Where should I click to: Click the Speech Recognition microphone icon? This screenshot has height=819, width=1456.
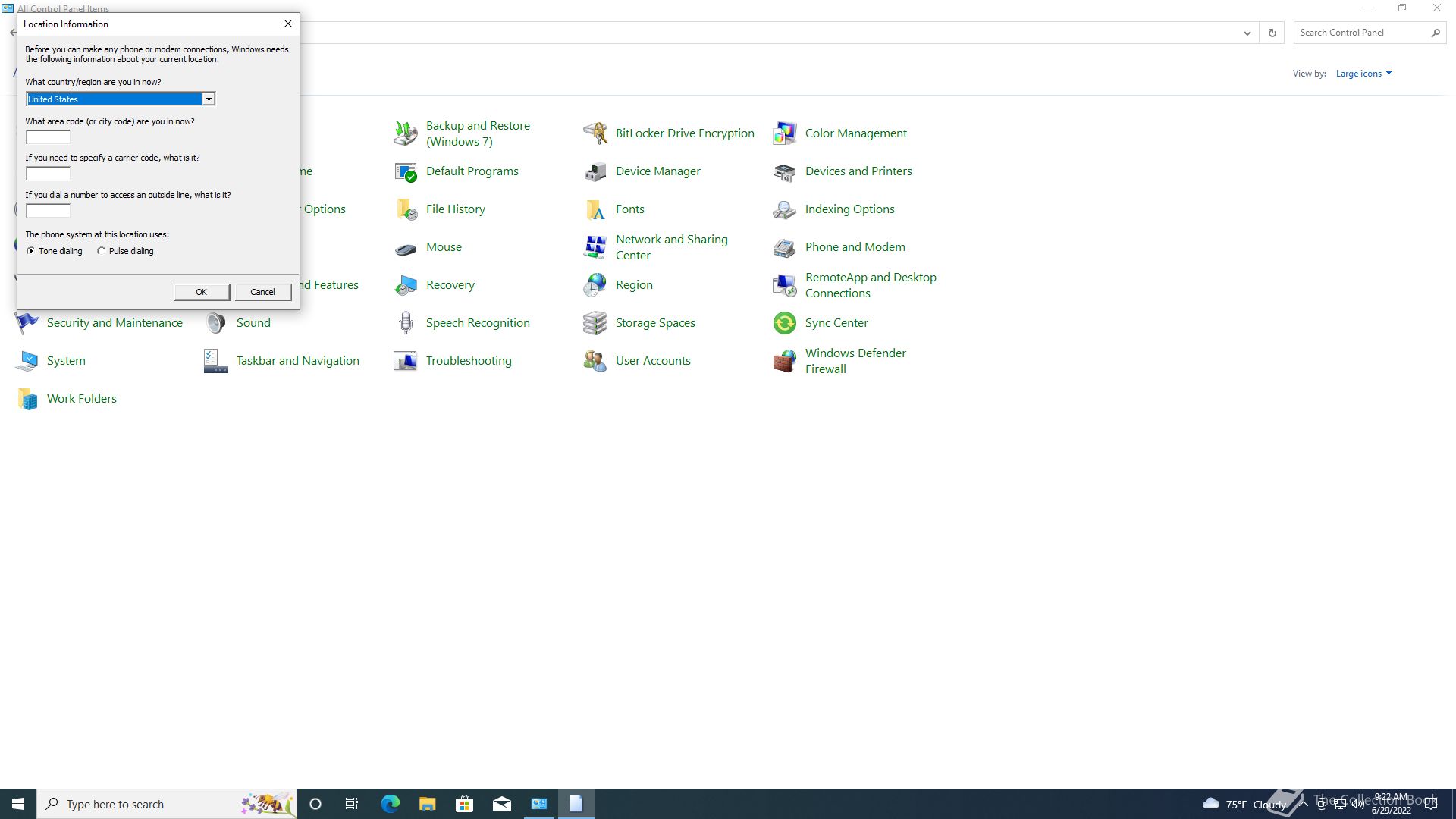pyautogui.click(x=406, y=323)
